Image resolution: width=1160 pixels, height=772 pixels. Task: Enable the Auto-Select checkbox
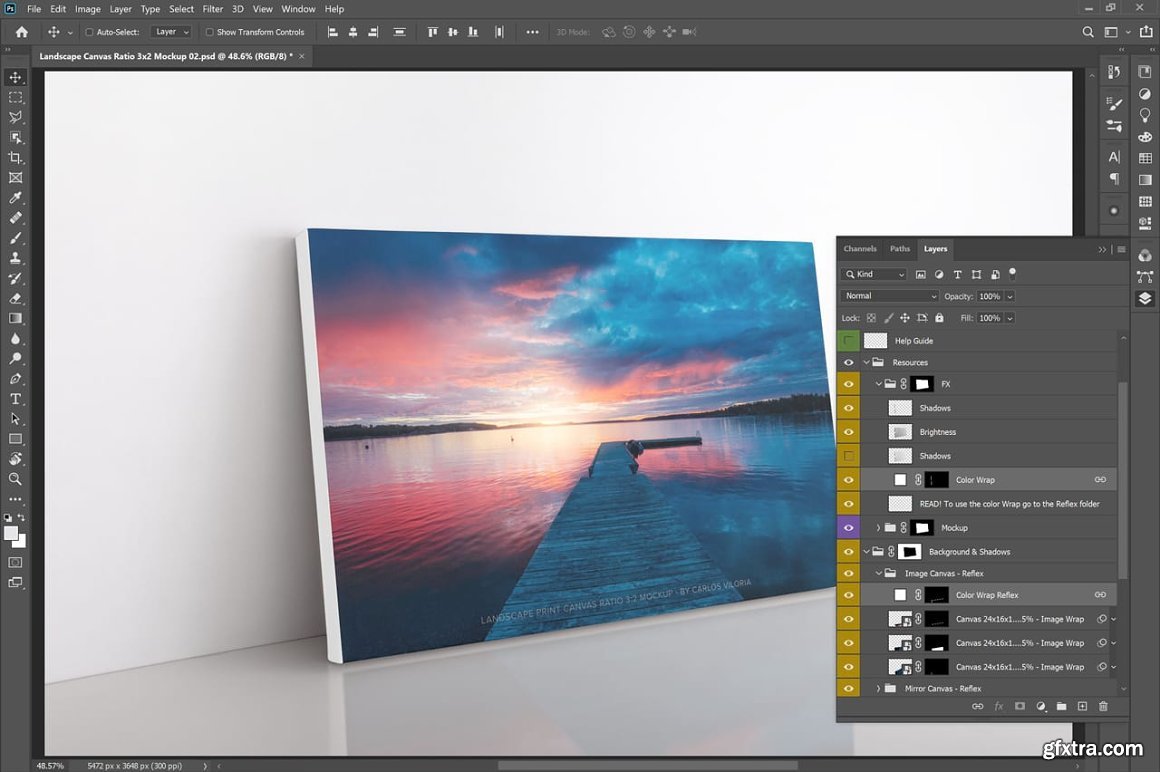pos(89,32)
